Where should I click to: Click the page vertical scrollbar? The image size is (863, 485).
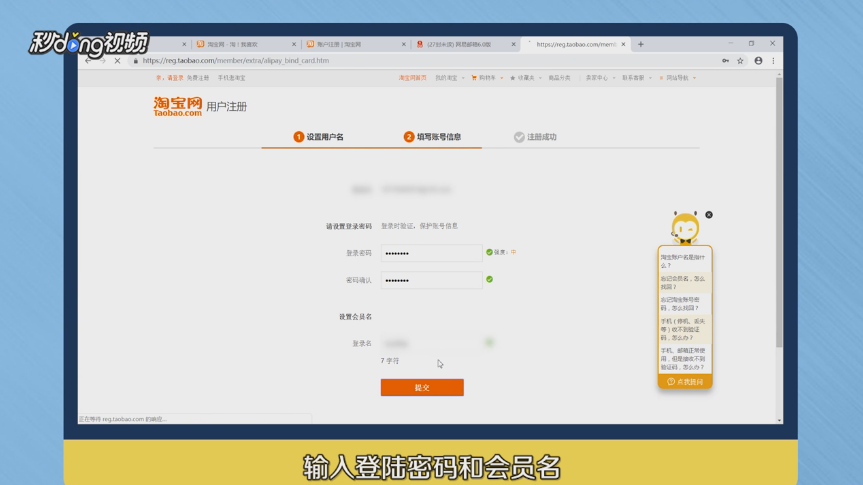[779, 212]
